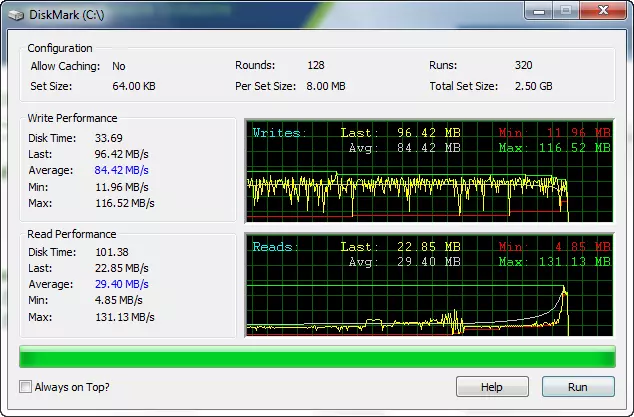The width and height of the screenshot is (634, 417).
Task: Click Last: 96.42 MB in the writes graph
Action: tap(400, 133)
